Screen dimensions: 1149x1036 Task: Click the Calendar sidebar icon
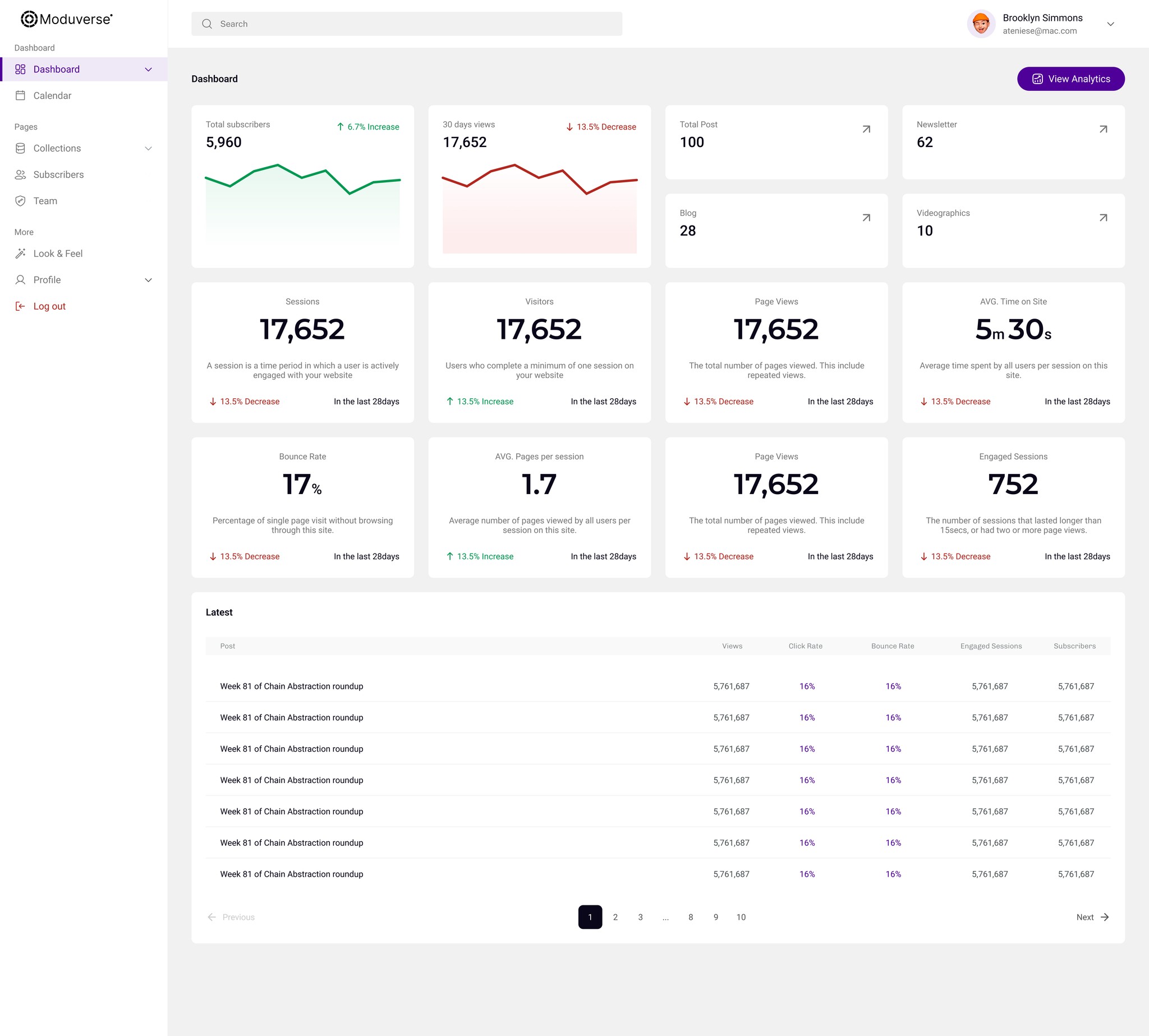tap(21, 95)
